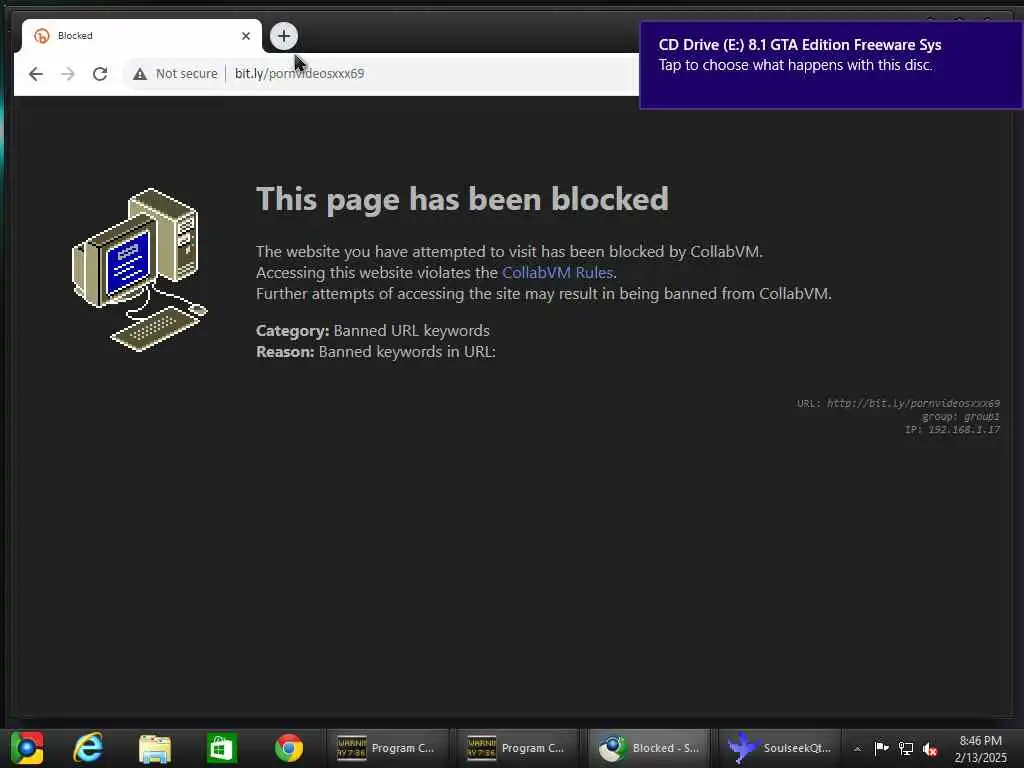This screenshot has height=768, width=1024.
Task: Reload the blocked page
Action: [100, 74]
